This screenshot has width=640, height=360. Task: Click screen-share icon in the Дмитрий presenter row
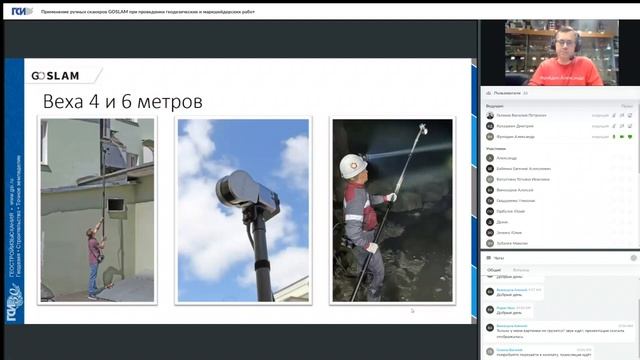(630, 126)
